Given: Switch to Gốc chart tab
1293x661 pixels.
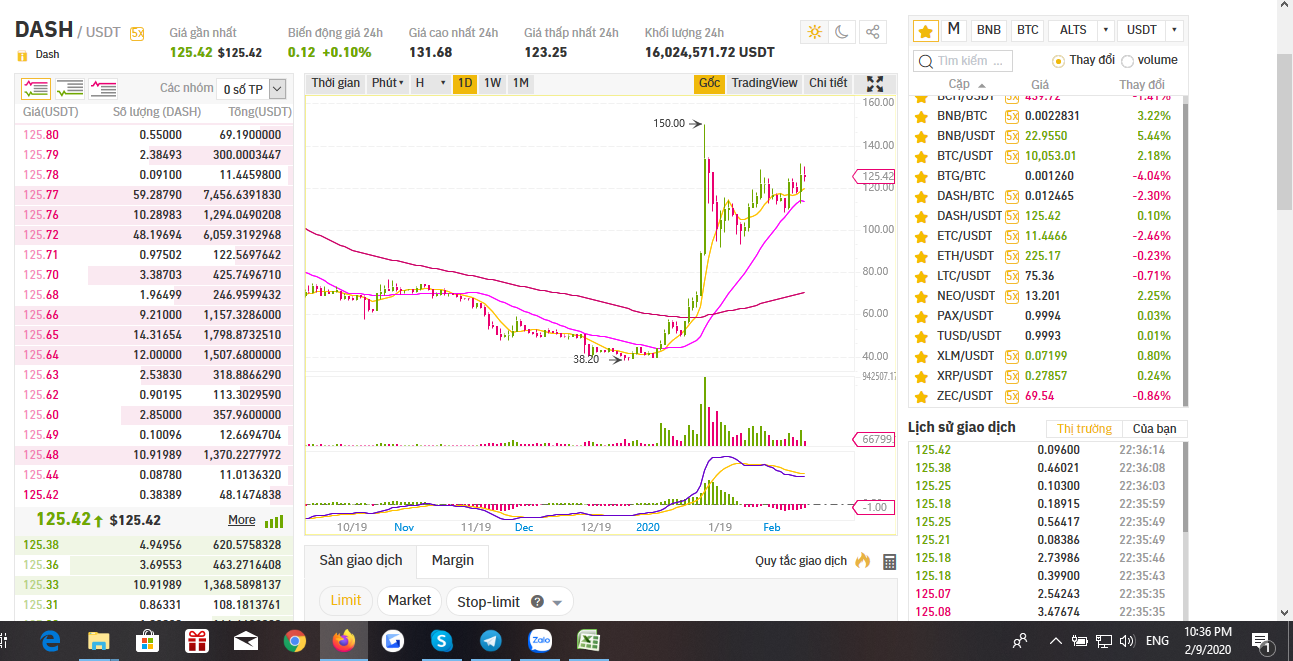Looking at the screenshot, I should [710, 83].
